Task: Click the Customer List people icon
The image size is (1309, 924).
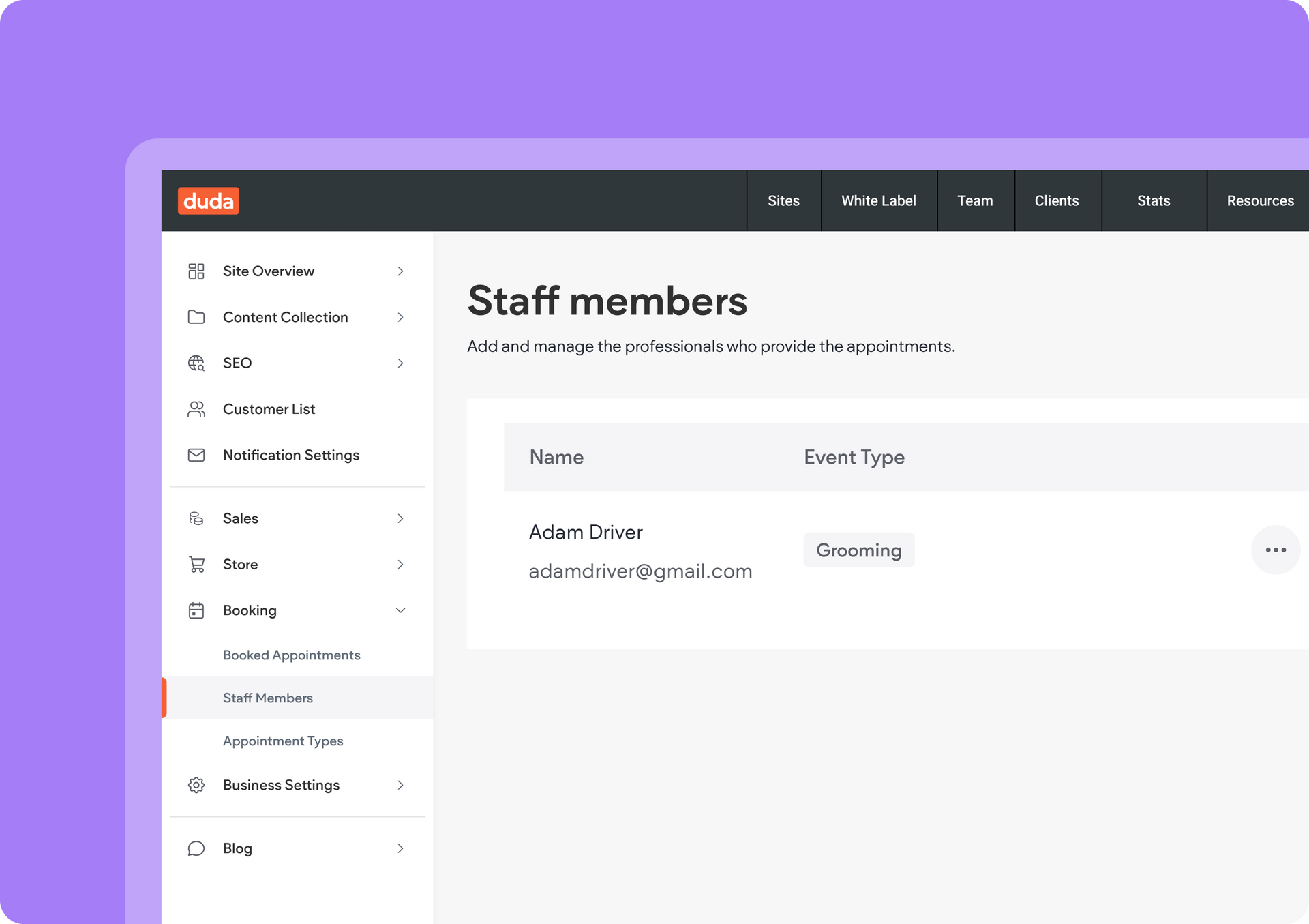Action: 196,409
